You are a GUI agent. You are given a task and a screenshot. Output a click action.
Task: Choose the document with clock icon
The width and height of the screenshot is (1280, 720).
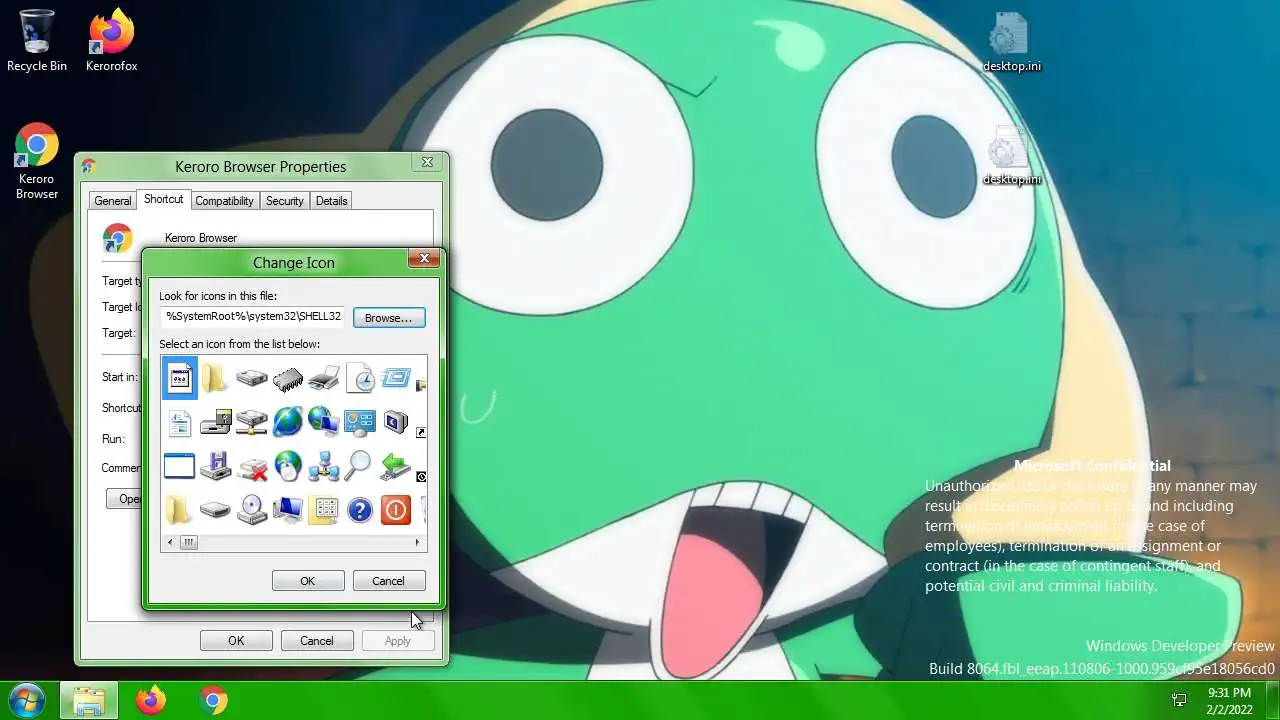click(360, 378)
